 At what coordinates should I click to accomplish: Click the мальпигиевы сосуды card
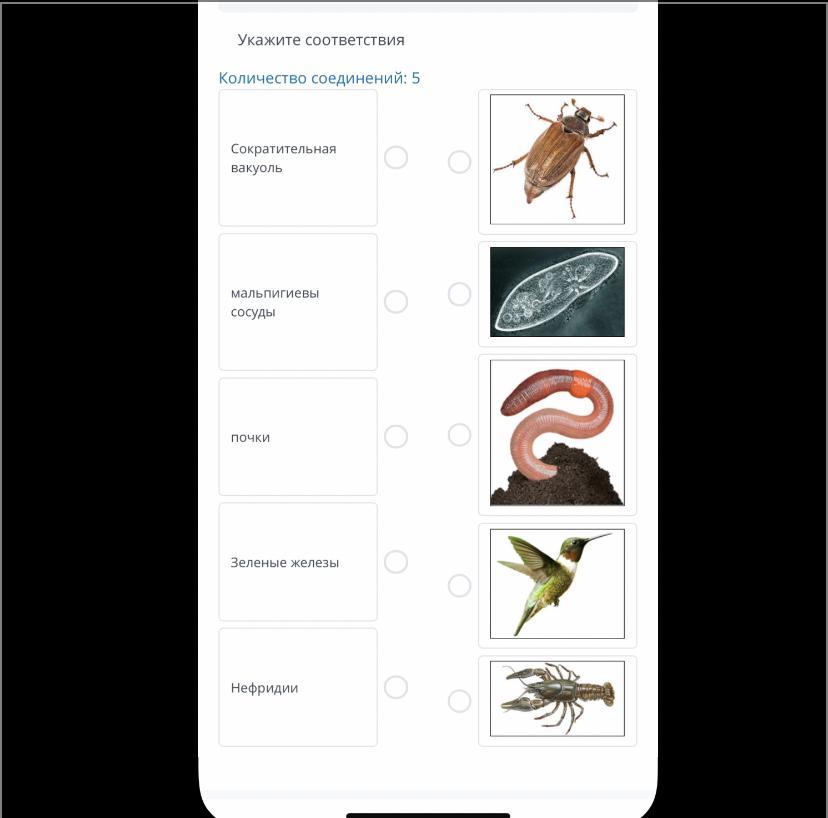click(298, 302)
